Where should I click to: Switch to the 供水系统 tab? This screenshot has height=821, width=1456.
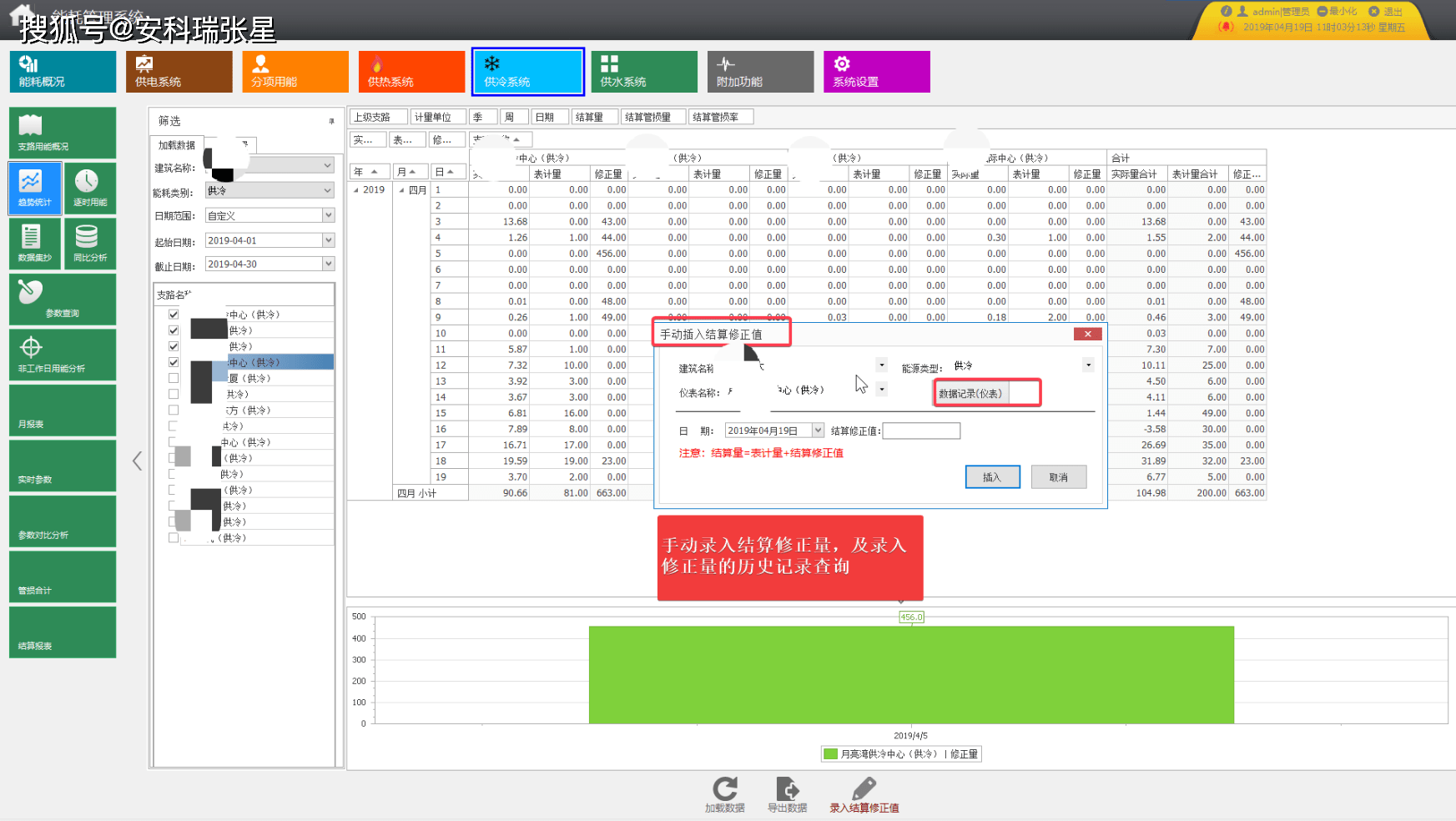[644, 72]
